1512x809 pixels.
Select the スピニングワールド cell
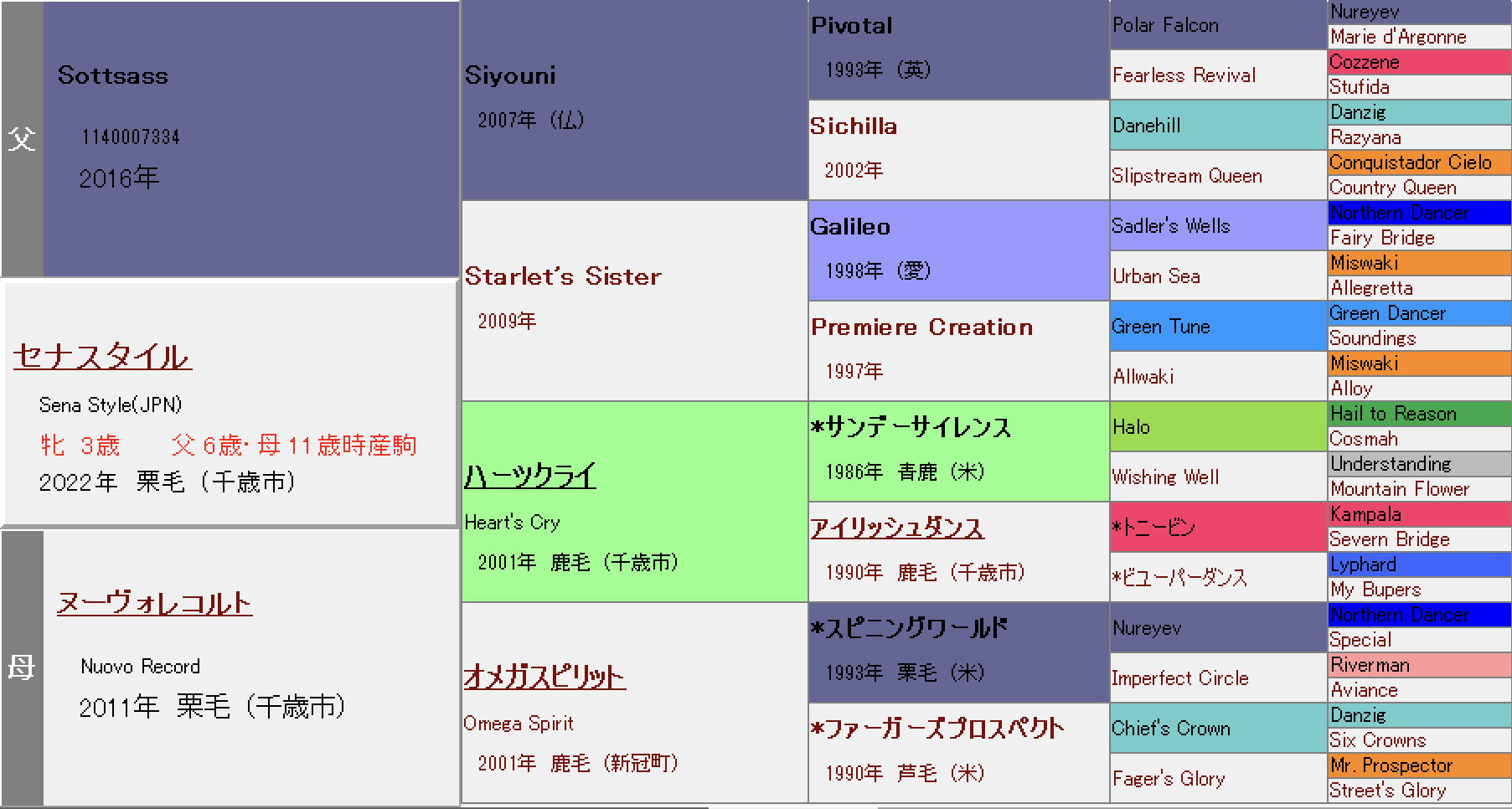(958, 652)
